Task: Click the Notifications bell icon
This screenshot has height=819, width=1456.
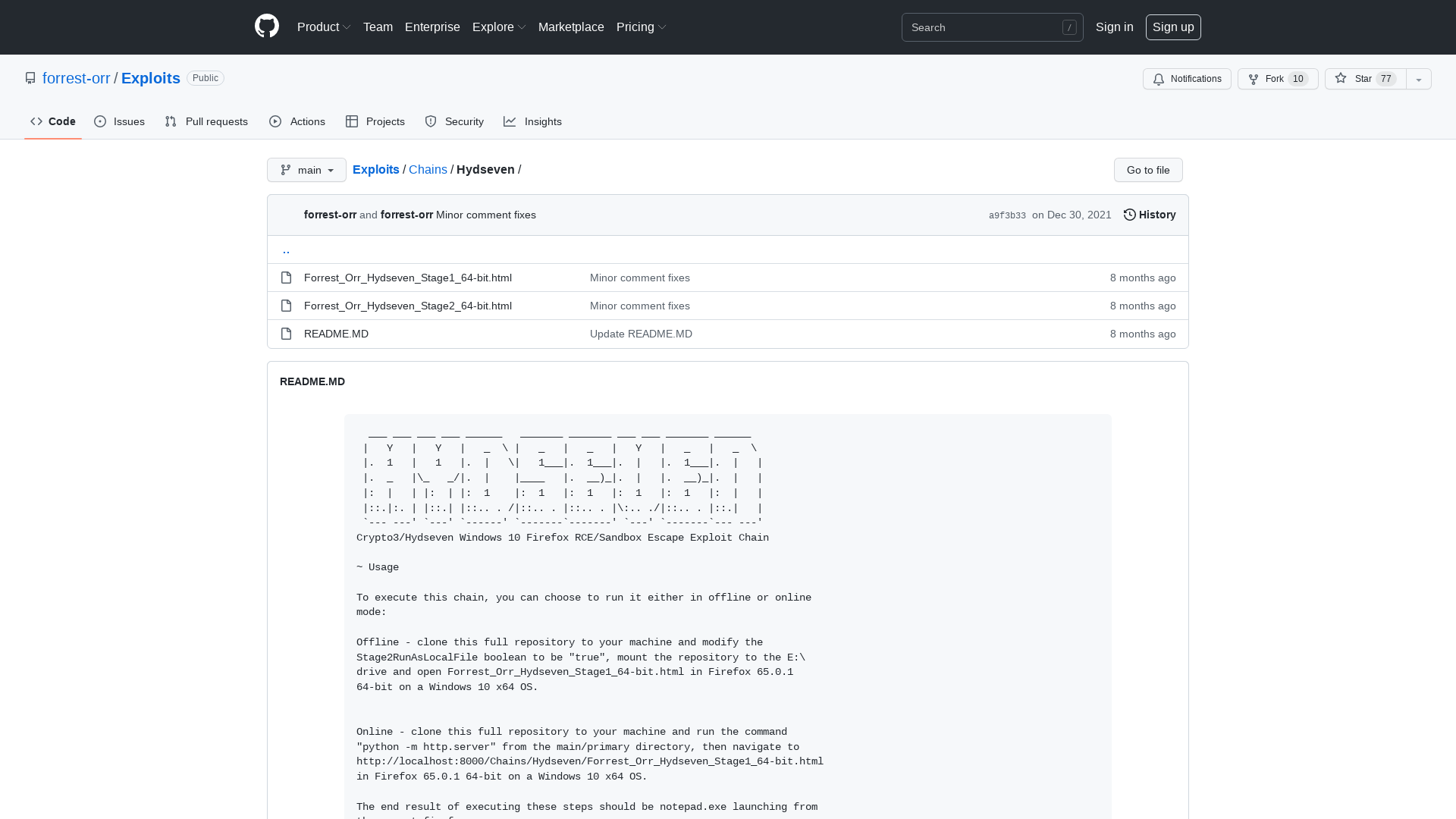Action: click(x=1159, y=79)
